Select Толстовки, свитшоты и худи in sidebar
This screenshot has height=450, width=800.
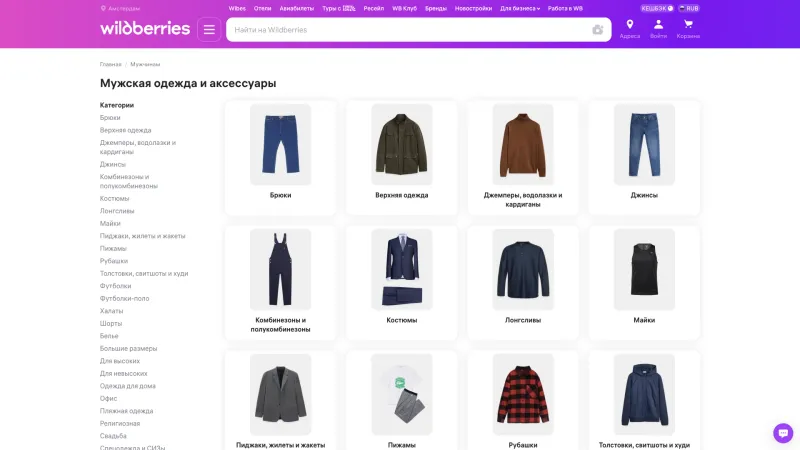tap(144, 273)
